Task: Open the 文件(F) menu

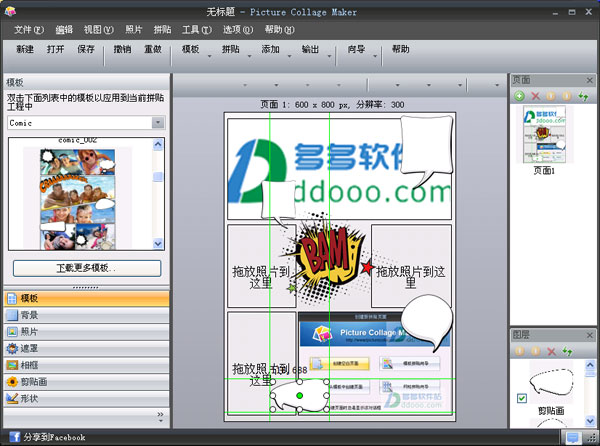Action: click(x=29, y=29)
